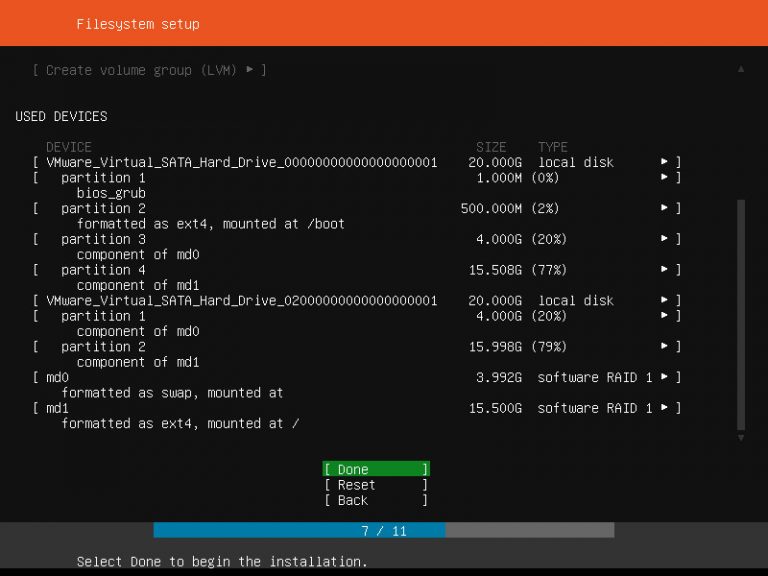Click the Done button
Image resolution: width=768 pixels, height=576 pixels.
click(x=376, y=469)
